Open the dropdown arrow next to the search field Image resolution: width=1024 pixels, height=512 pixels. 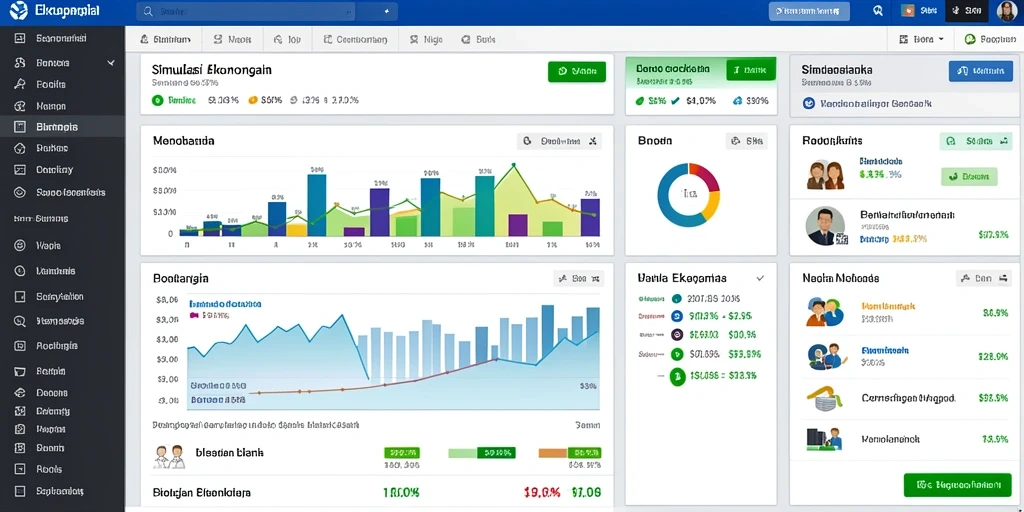[387, 12]
